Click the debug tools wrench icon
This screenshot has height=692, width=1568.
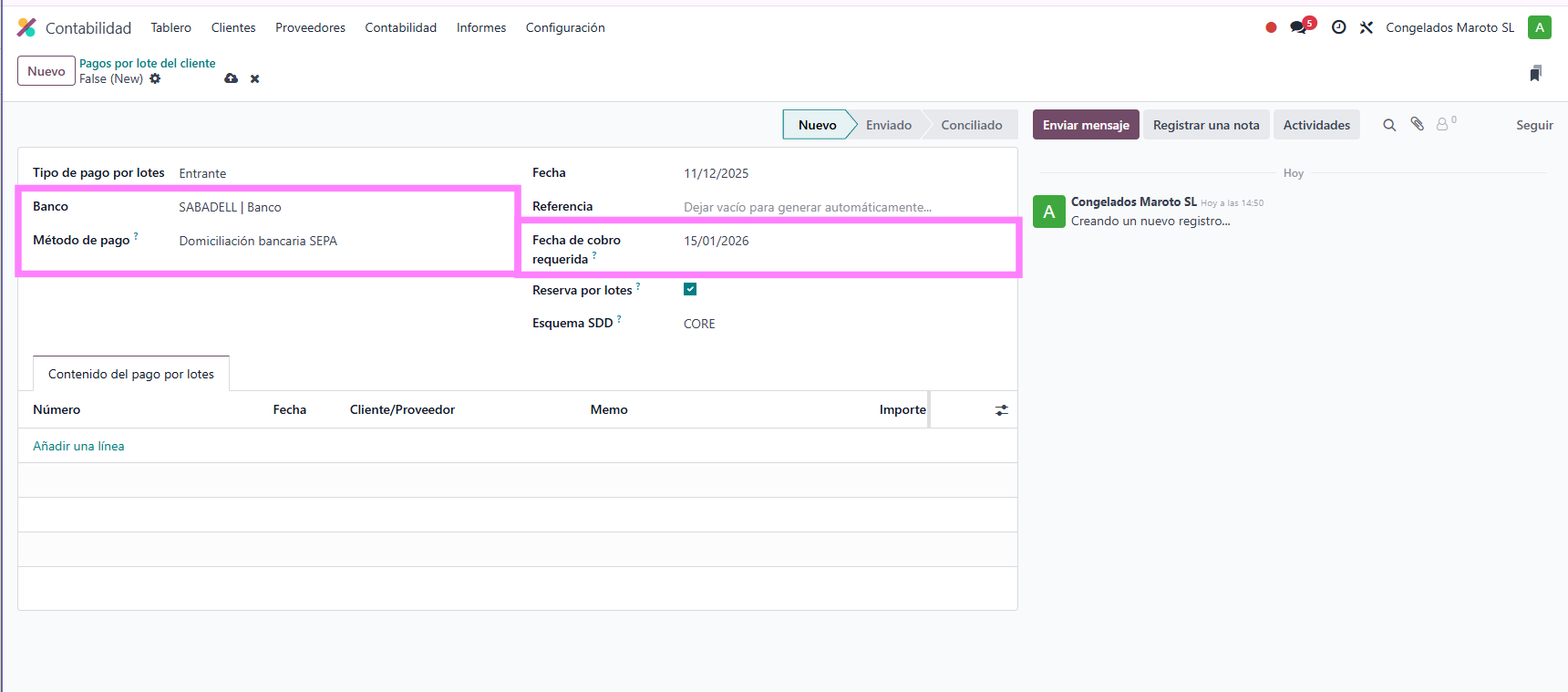(x=1366, y=27)
